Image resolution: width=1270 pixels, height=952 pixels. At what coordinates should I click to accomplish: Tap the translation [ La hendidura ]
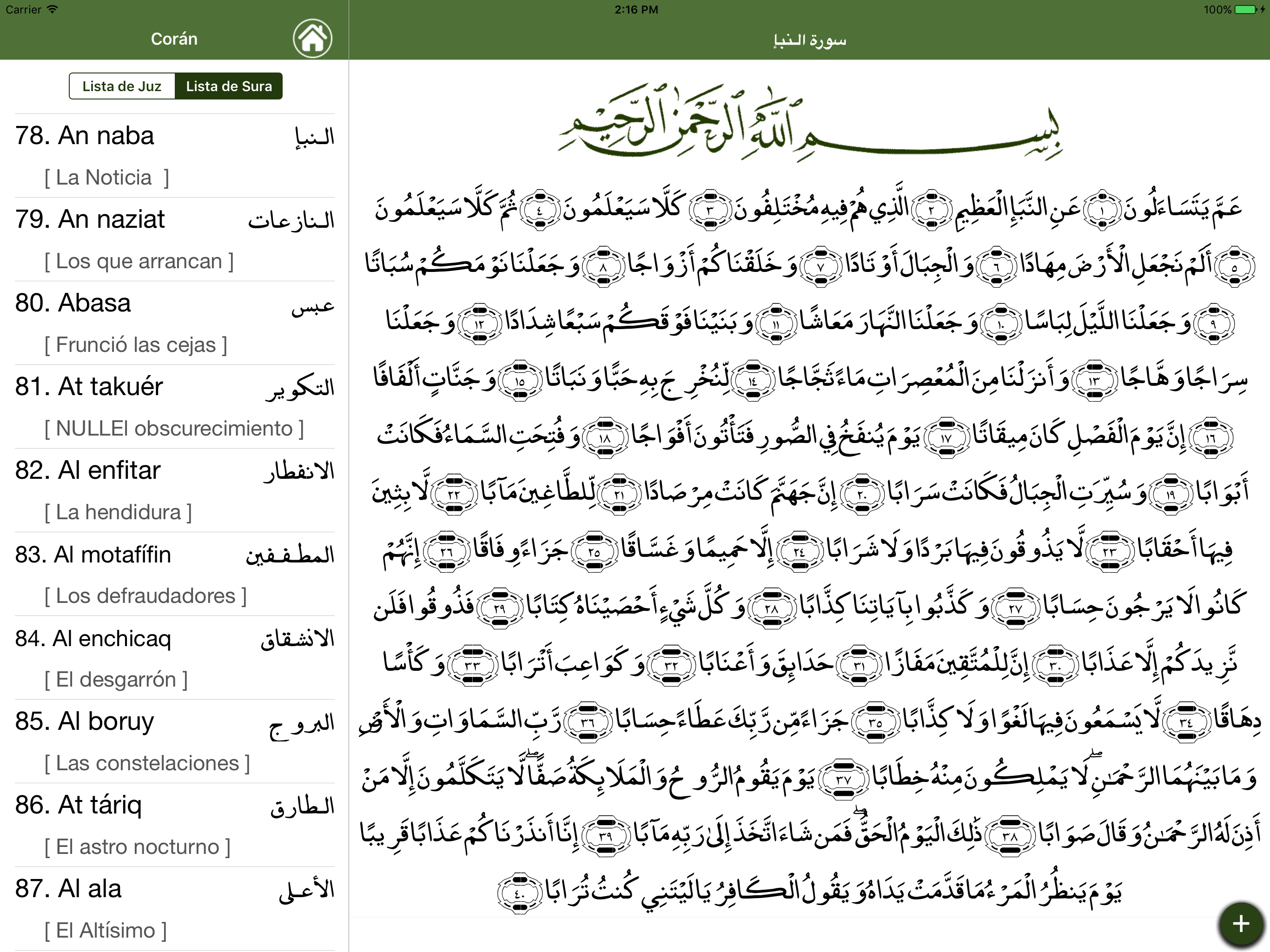point(118,513)
